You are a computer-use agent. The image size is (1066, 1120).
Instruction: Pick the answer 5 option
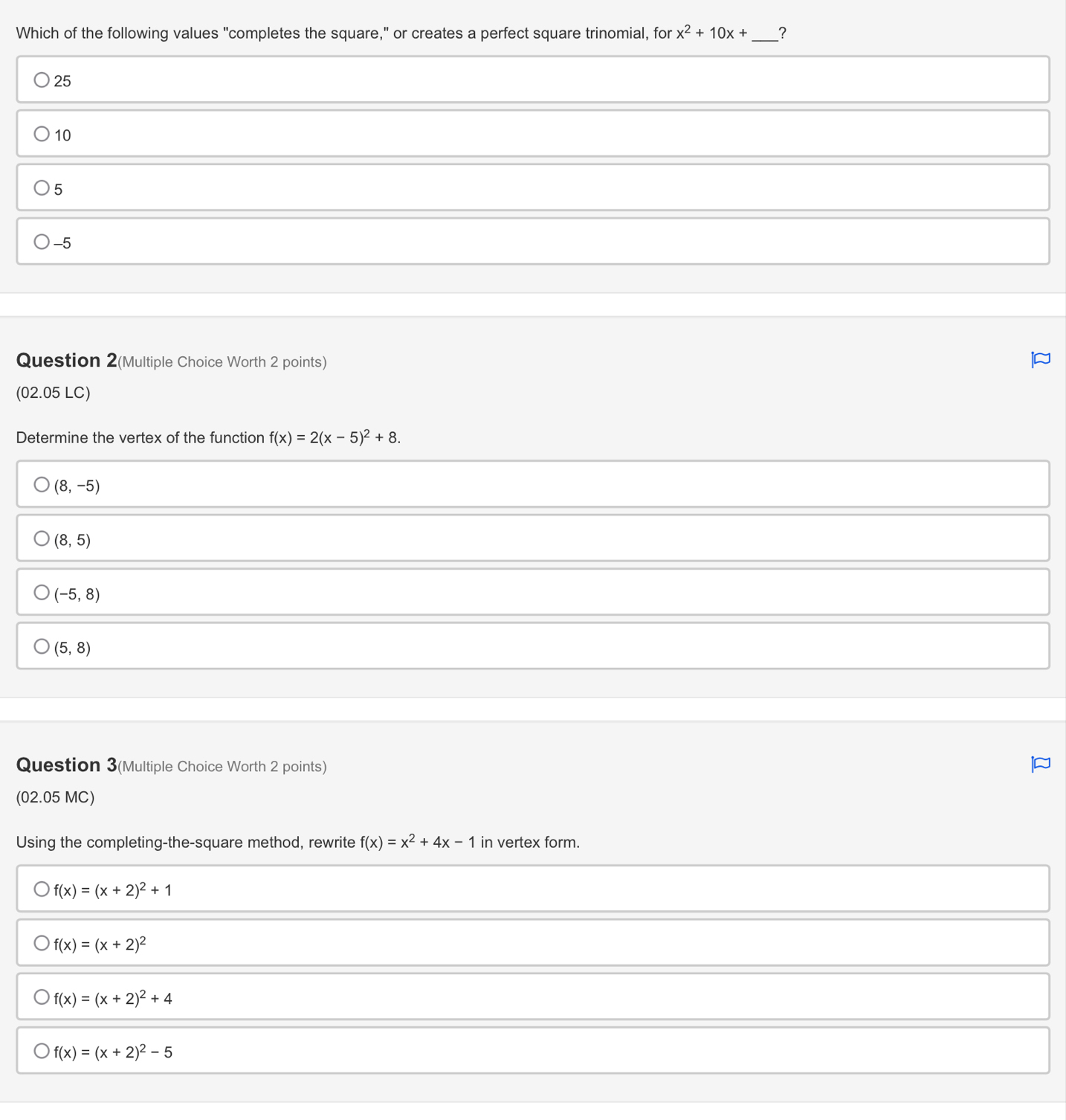point(42,187)
